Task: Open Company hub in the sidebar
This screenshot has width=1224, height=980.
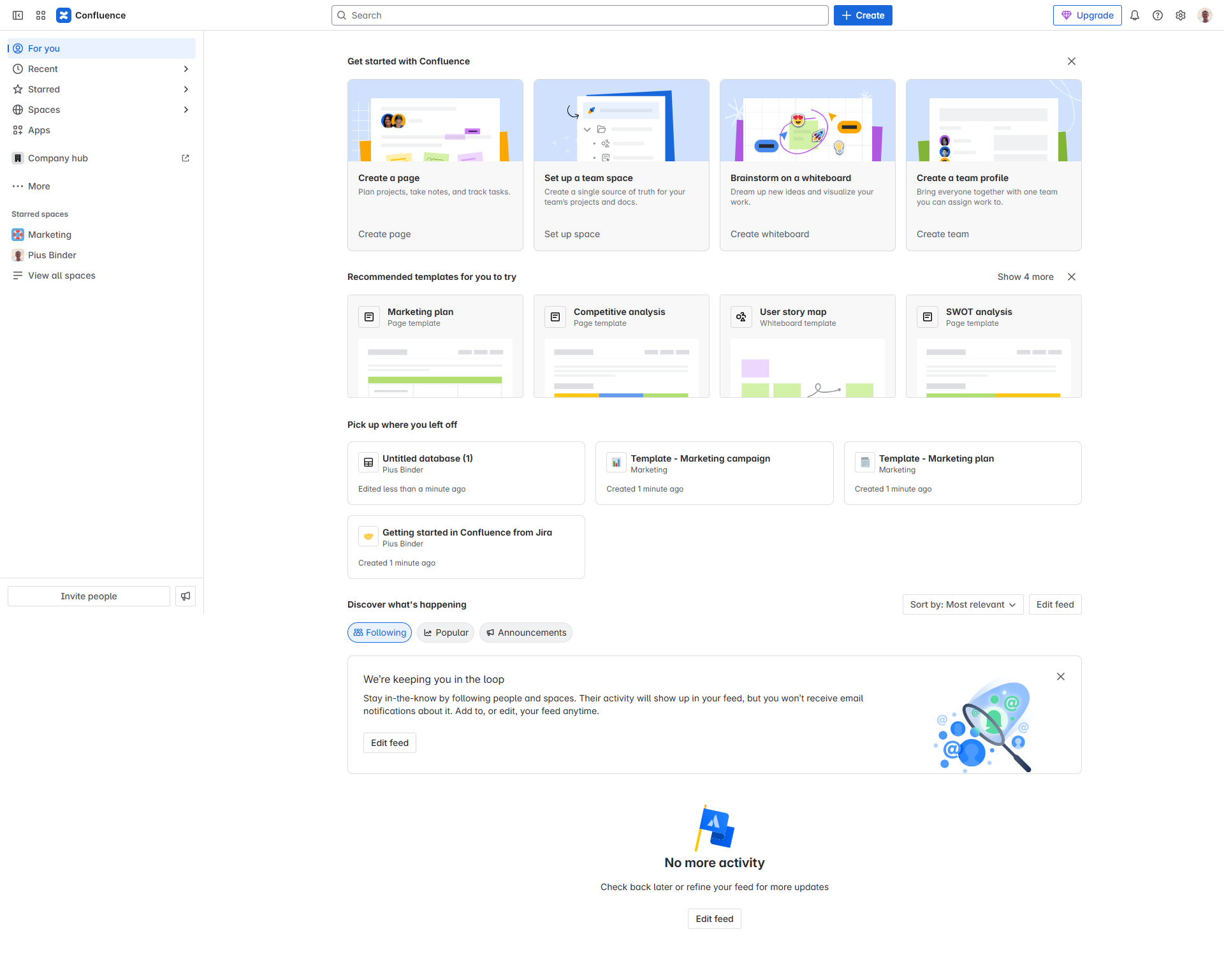Action: tap(101, 158)
